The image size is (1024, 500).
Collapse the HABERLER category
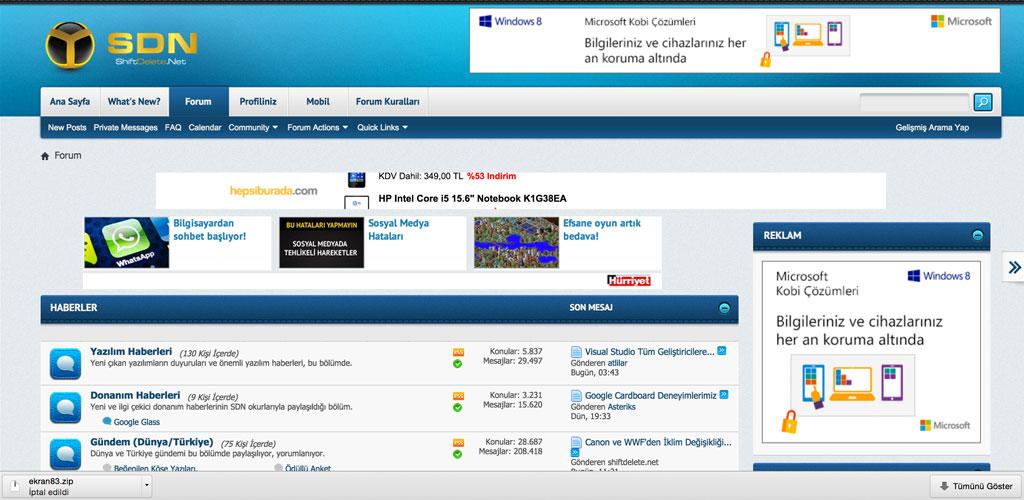(x=724, y=308)
